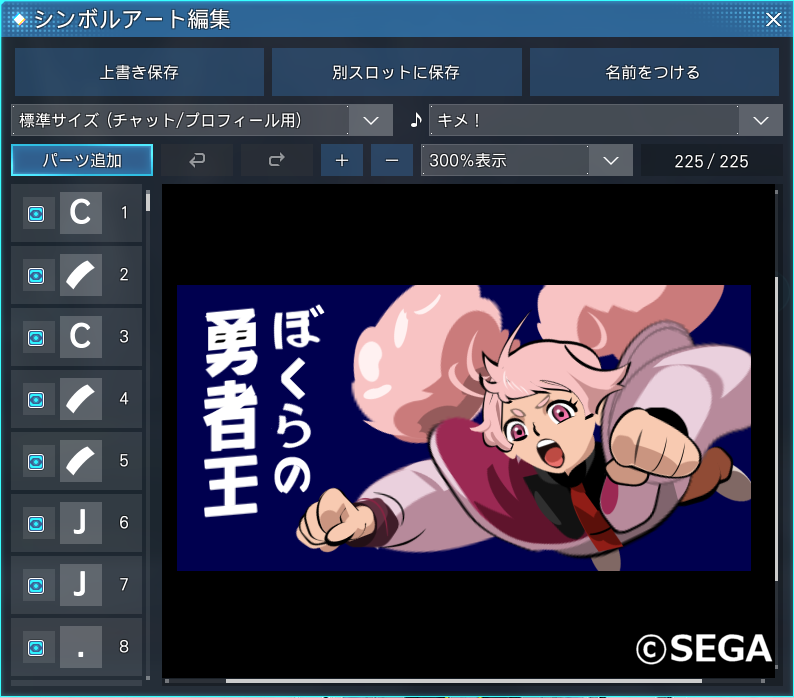
Task: Click the 勇者王 text in canvas
Action: pyautogui.click(x=231, y=414)
